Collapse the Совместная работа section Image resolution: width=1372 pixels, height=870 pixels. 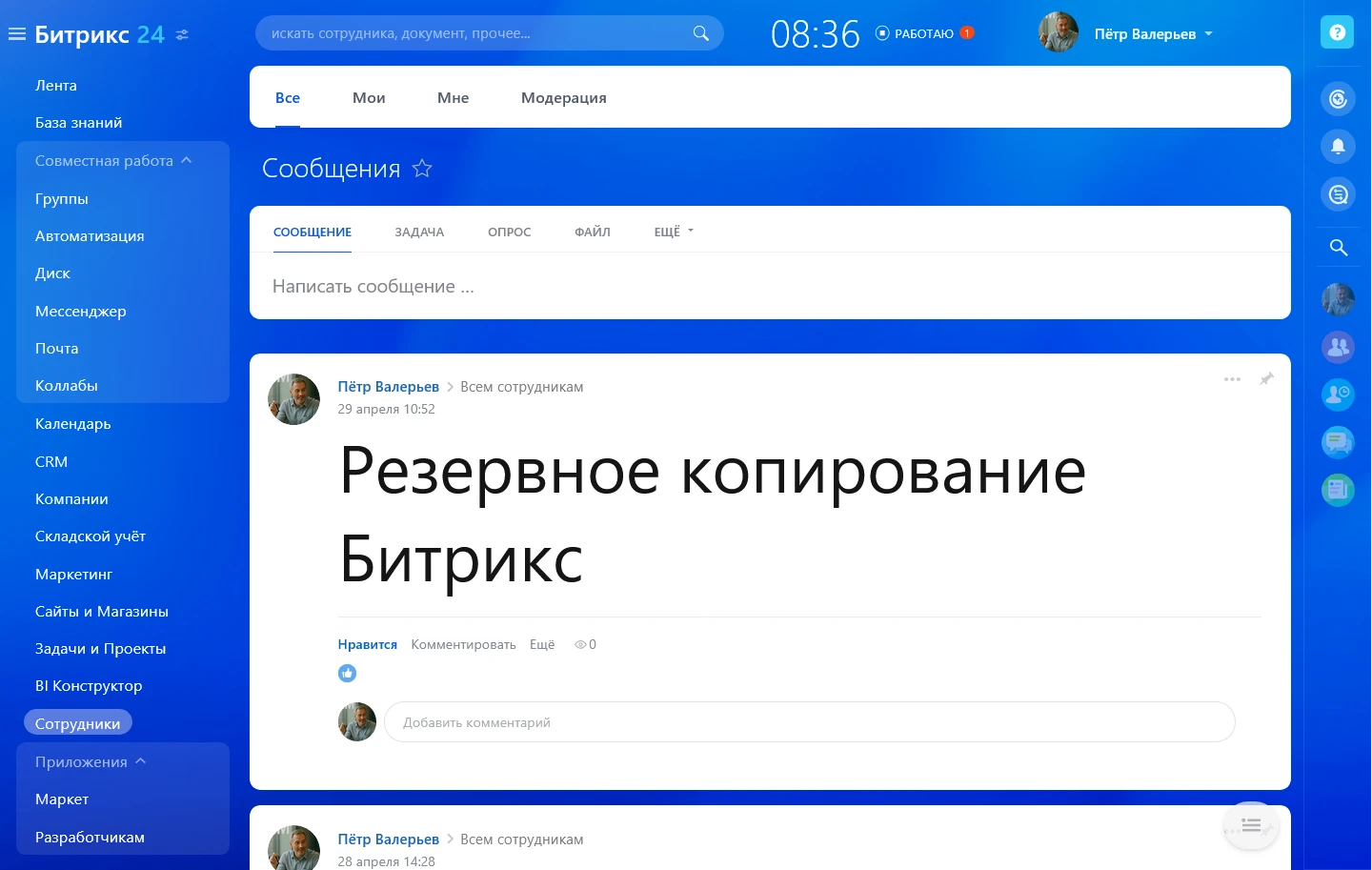pyautogui.click(x=187, y=159)
